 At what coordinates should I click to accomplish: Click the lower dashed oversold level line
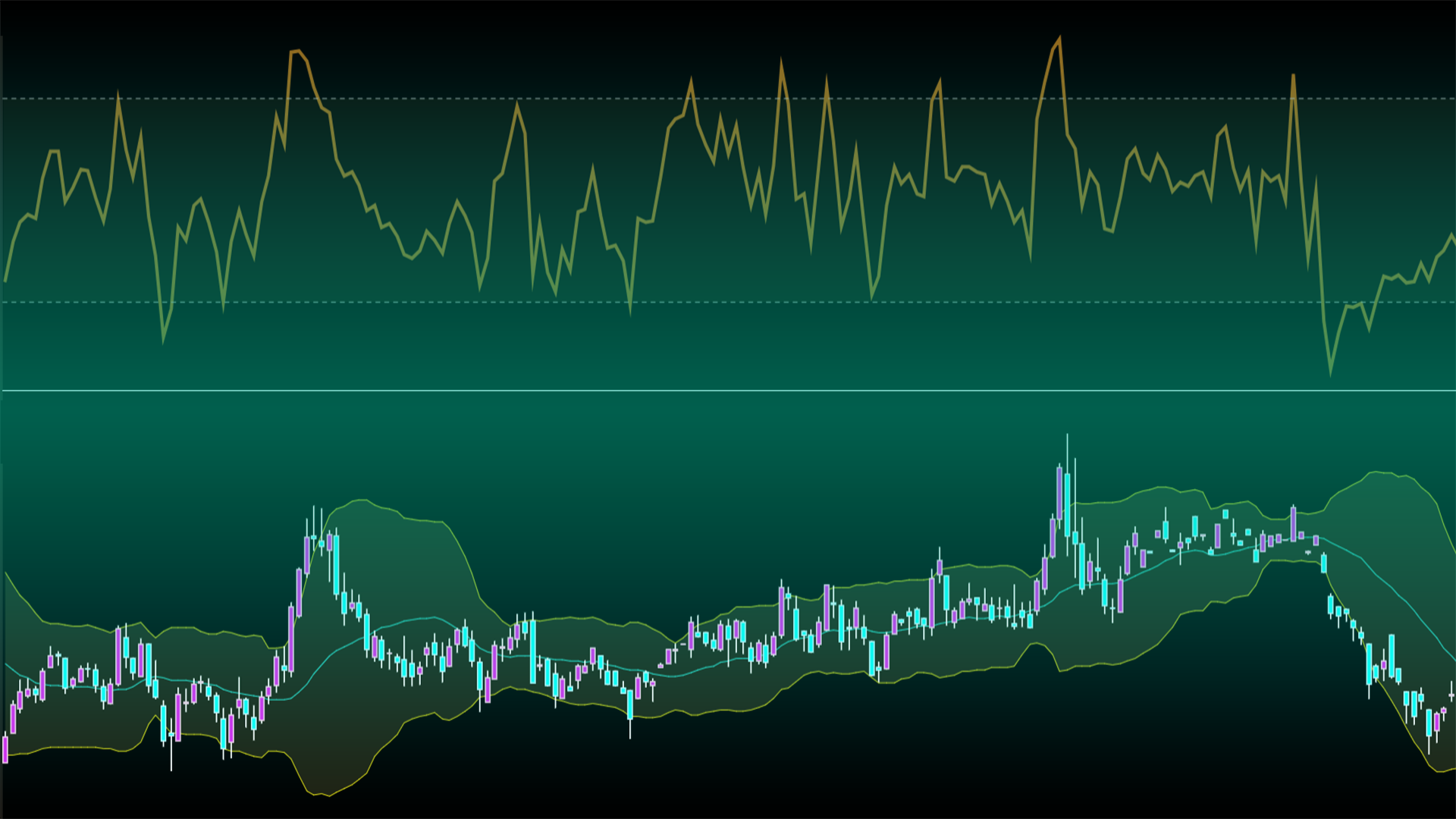[728, 302]
